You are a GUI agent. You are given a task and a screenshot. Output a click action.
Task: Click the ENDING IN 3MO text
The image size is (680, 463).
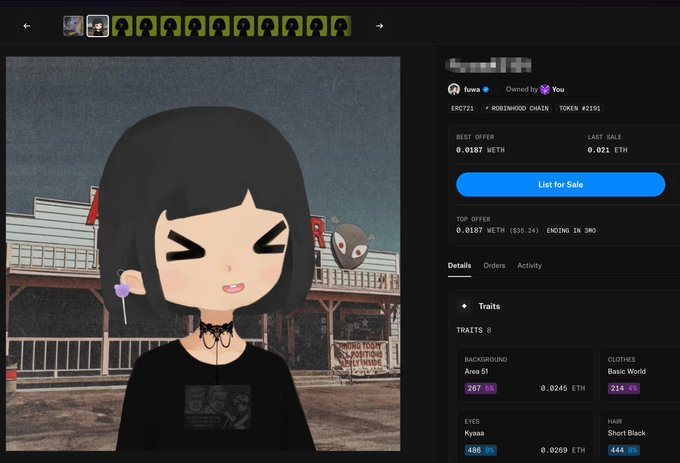point(571,231)
